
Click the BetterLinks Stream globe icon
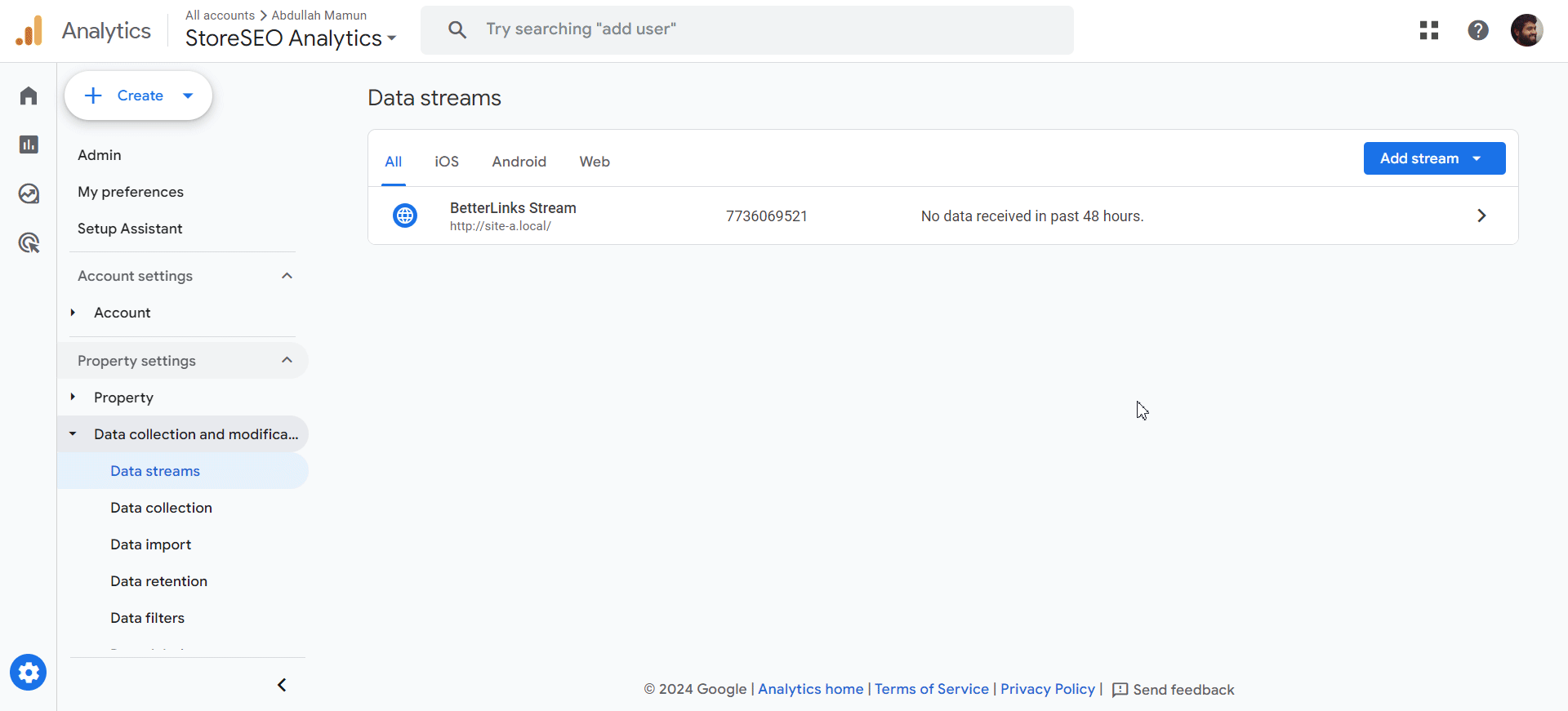click(405, 216)
